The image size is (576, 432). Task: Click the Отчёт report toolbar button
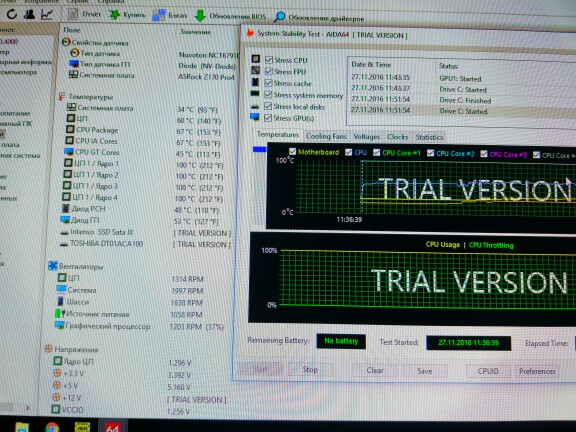click(x=84, y=14)
